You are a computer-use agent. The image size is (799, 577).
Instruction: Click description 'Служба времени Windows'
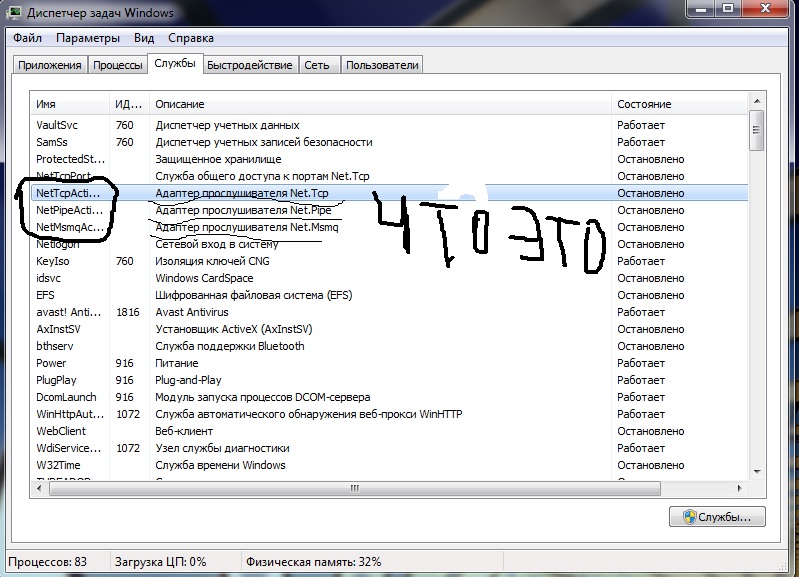(220, 465)
